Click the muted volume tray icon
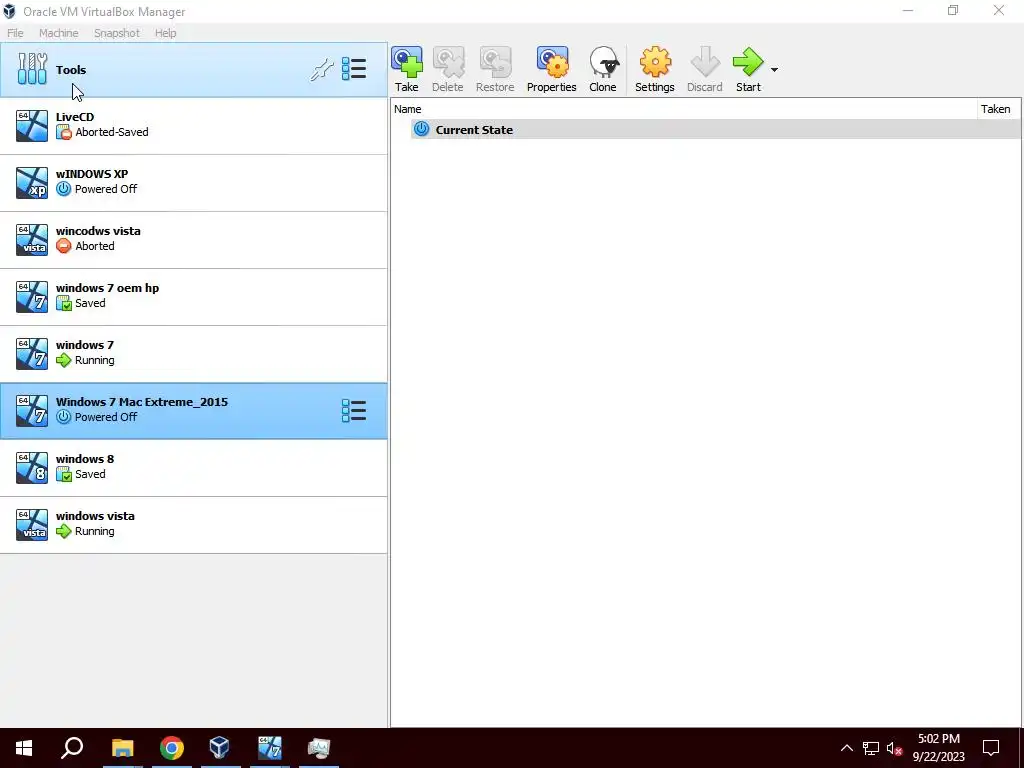Image resolution: width=1024 pixels, height=768 pixels. tap(894, 748)
